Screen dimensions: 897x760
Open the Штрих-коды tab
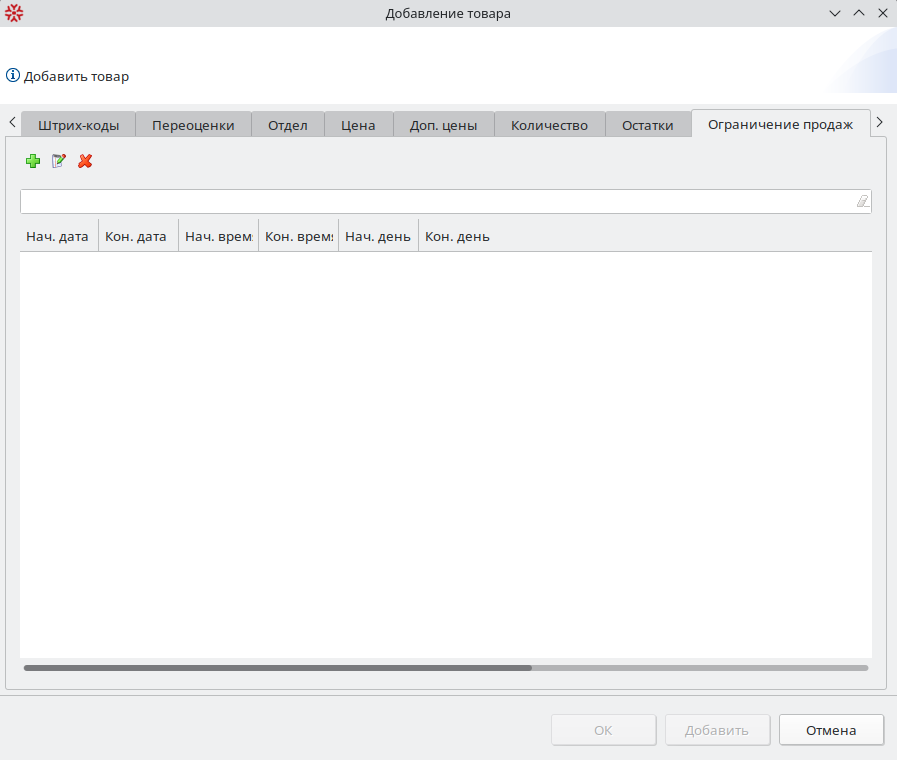click(x=78, y=125)
